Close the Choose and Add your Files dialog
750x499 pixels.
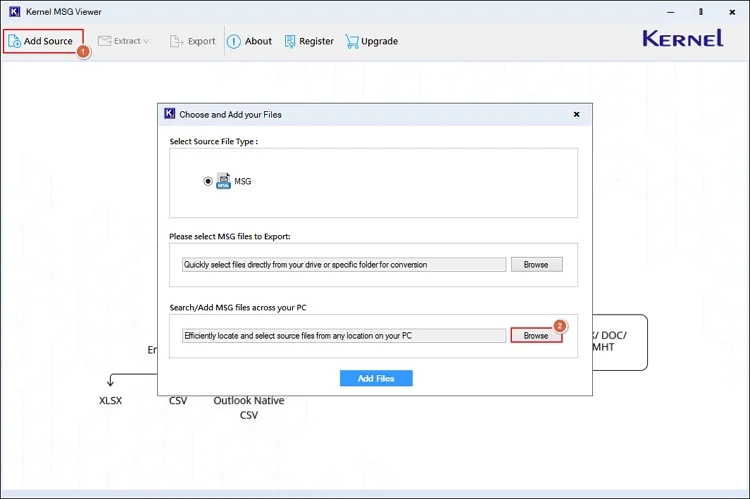tap(576, 114)
